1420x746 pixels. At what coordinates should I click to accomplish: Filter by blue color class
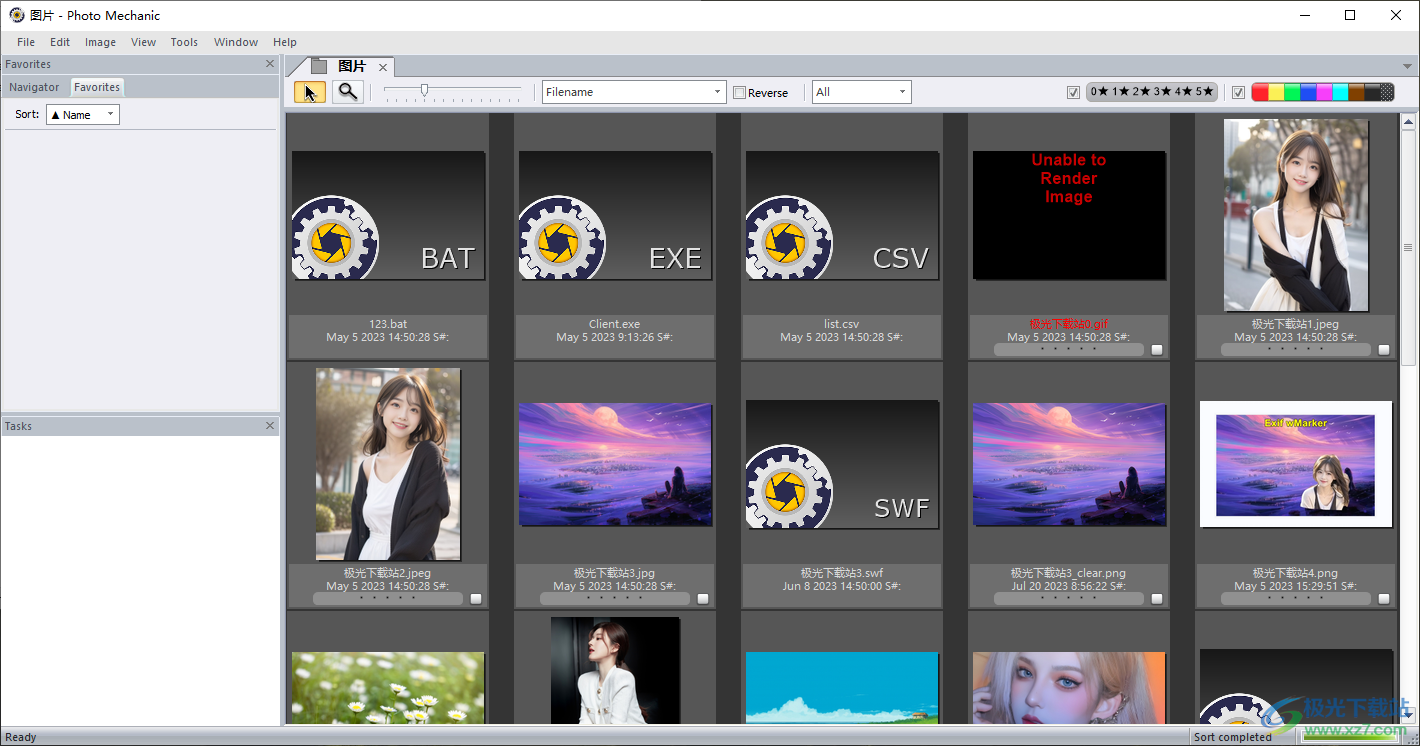(1308, 92)
